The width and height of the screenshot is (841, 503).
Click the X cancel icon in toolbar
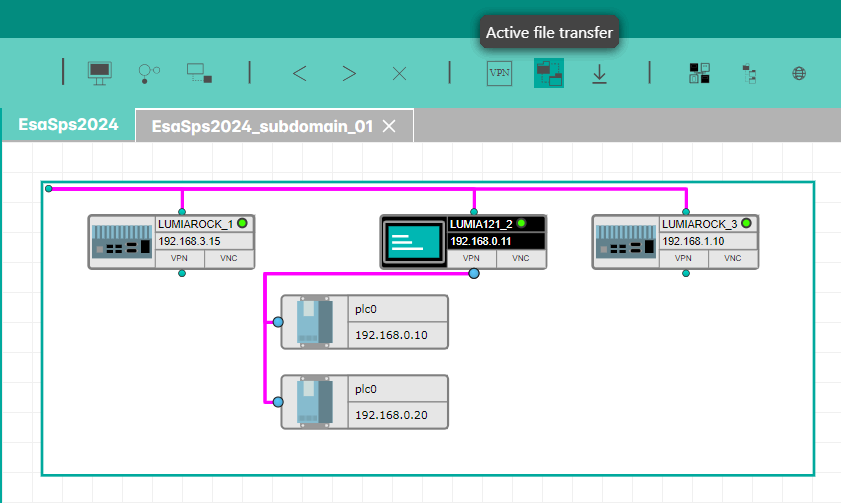coord(399,73)
